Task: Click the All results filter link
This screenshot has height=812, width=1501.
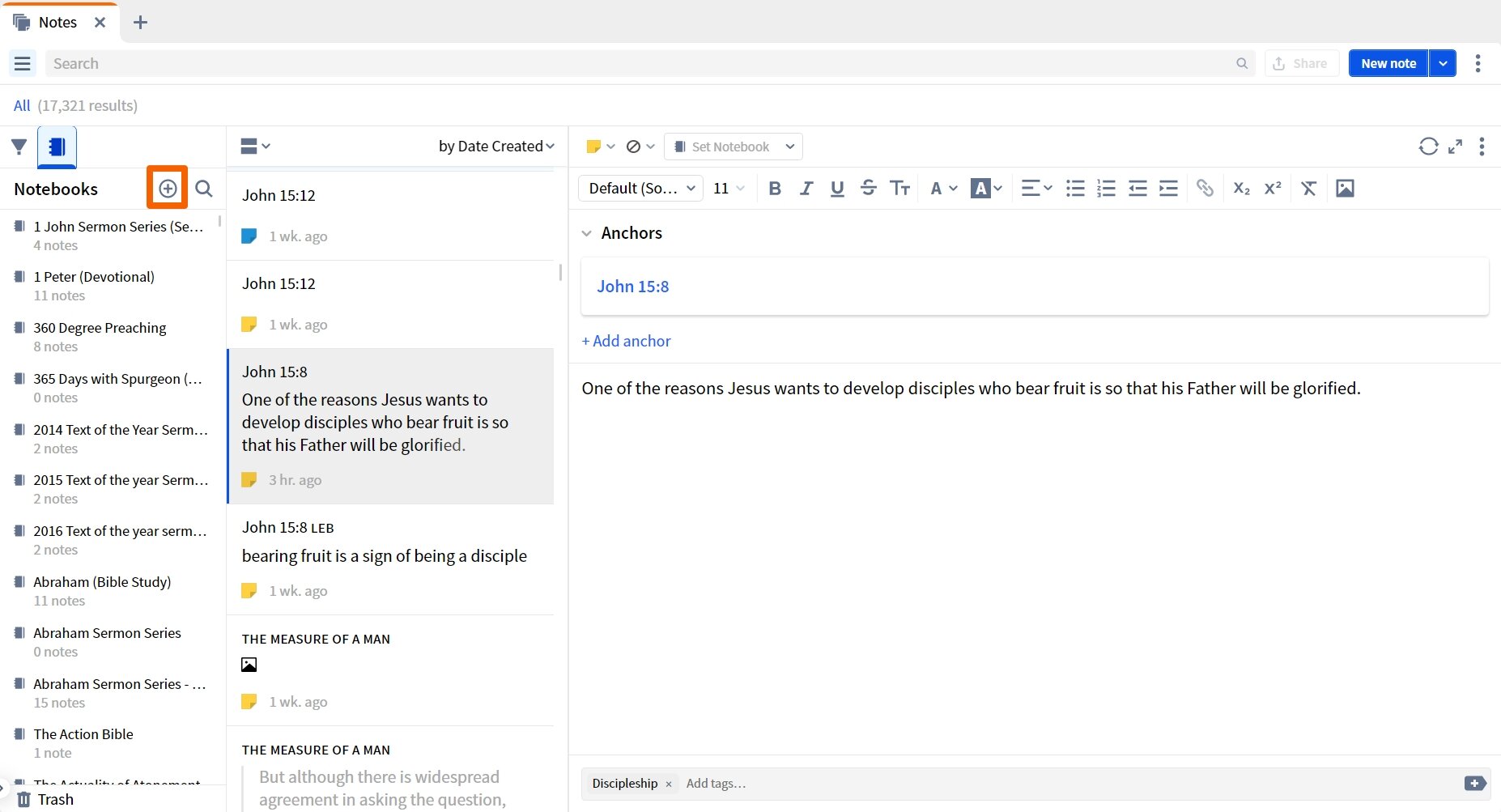Action: coord(22,105)
